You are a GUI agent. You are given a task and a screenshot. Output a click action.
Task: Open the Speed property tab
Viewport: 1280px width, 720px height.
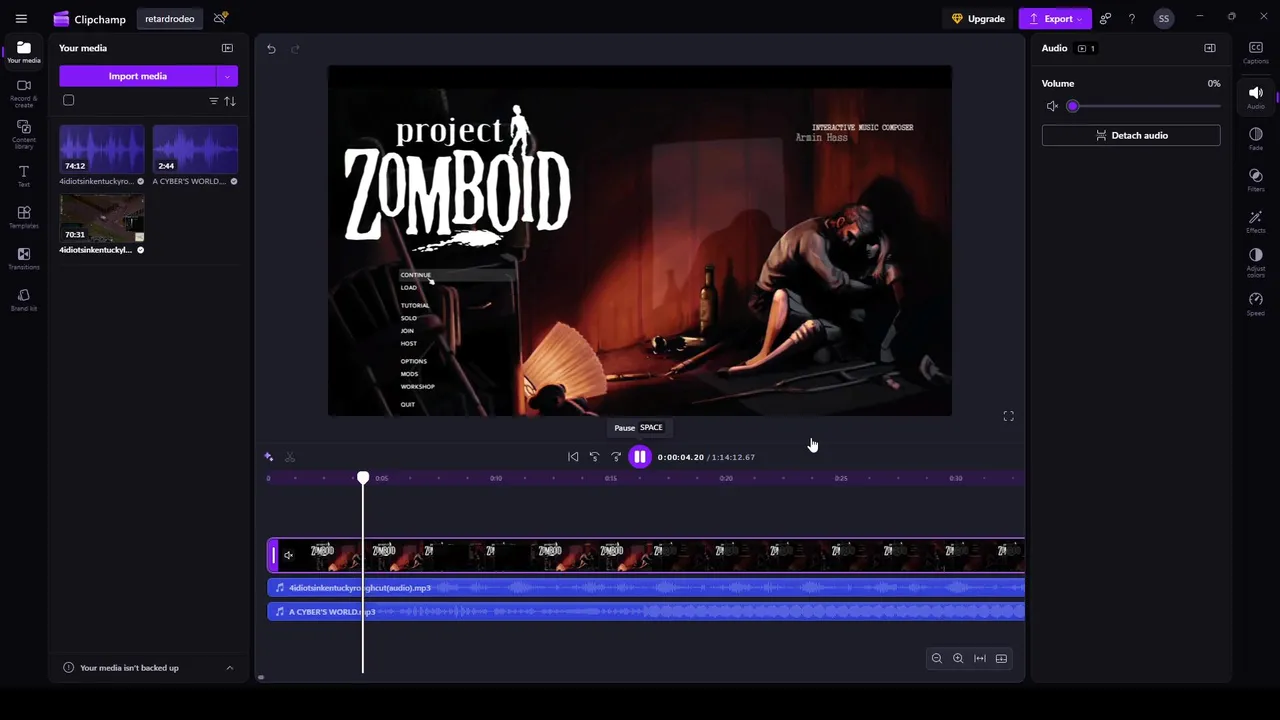[1256, 304]
